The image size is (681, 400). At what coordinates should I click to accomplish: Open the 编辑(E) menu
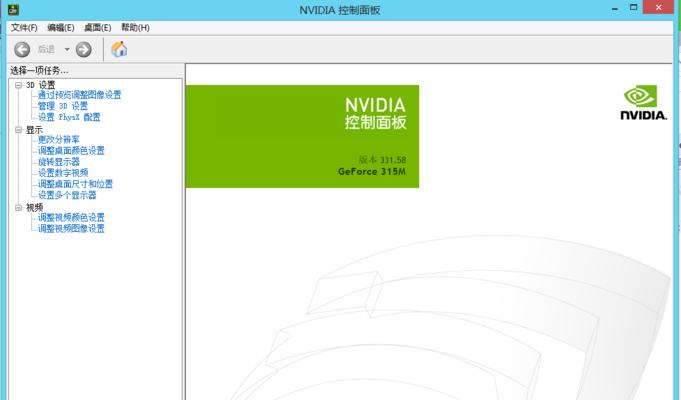[60, 28]
